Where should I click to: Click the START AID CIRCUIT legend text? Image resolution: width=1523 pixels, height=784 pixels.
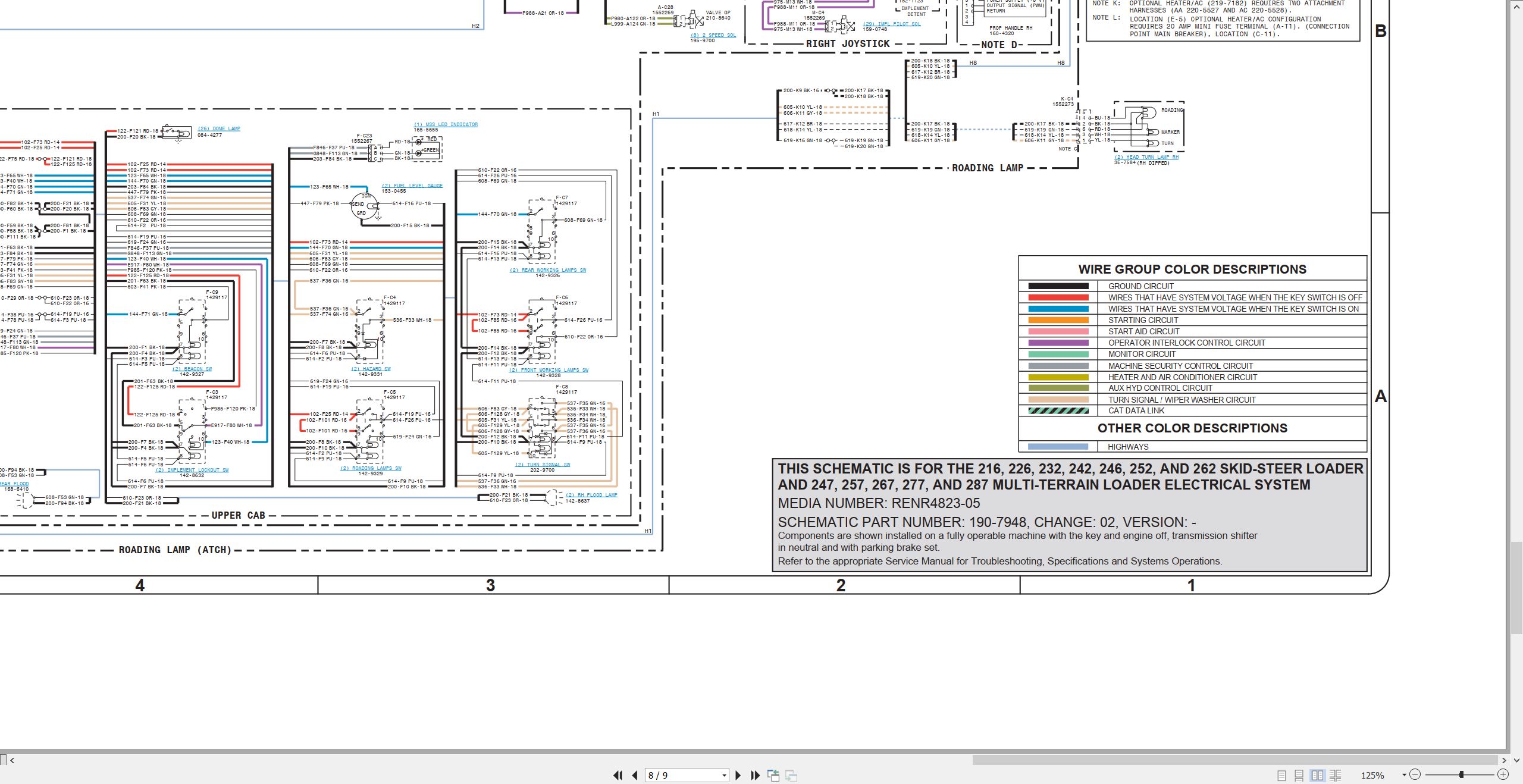1143,331
